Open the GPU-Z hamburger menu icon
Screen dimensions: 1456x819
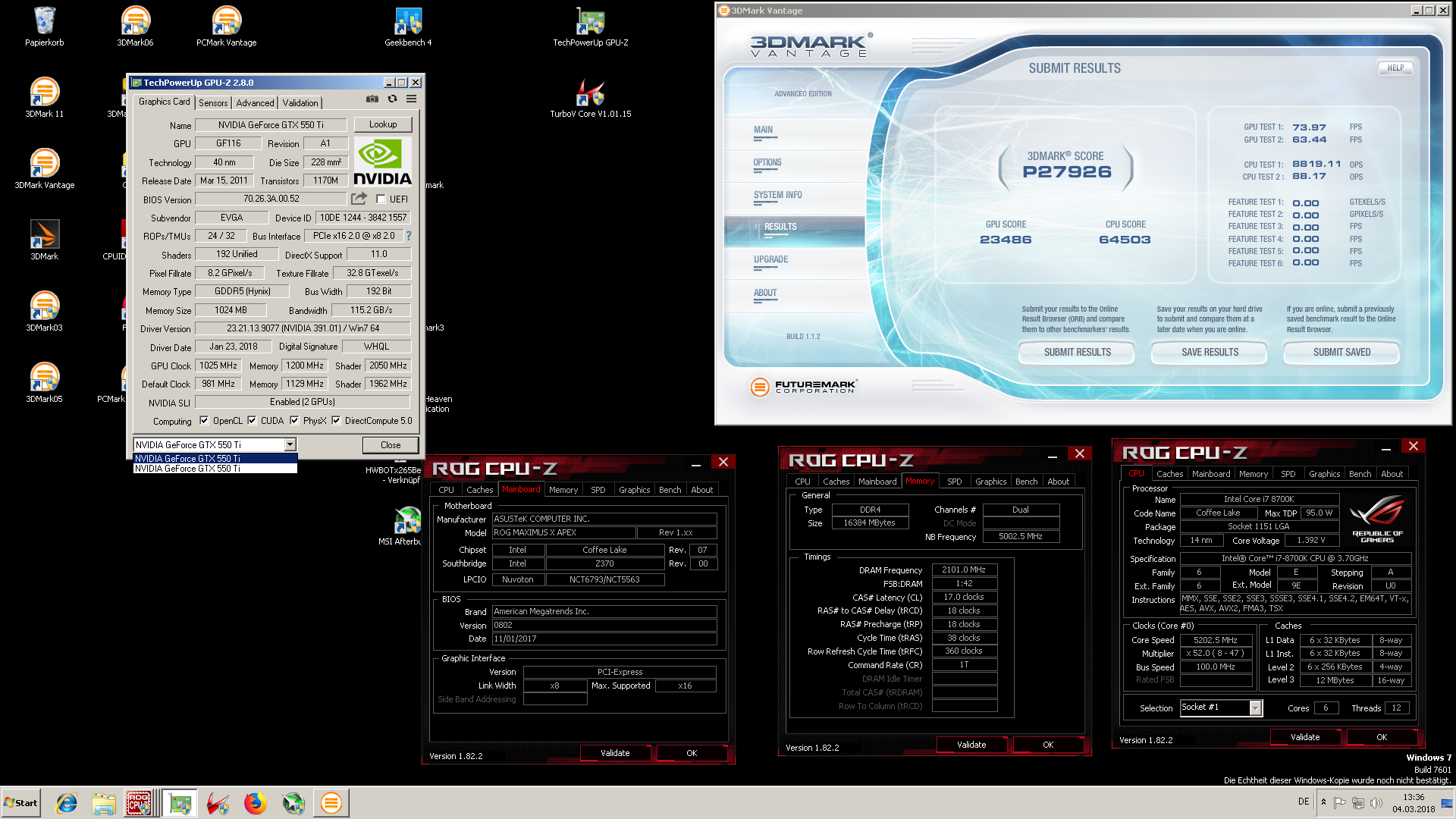coord(411,99)
